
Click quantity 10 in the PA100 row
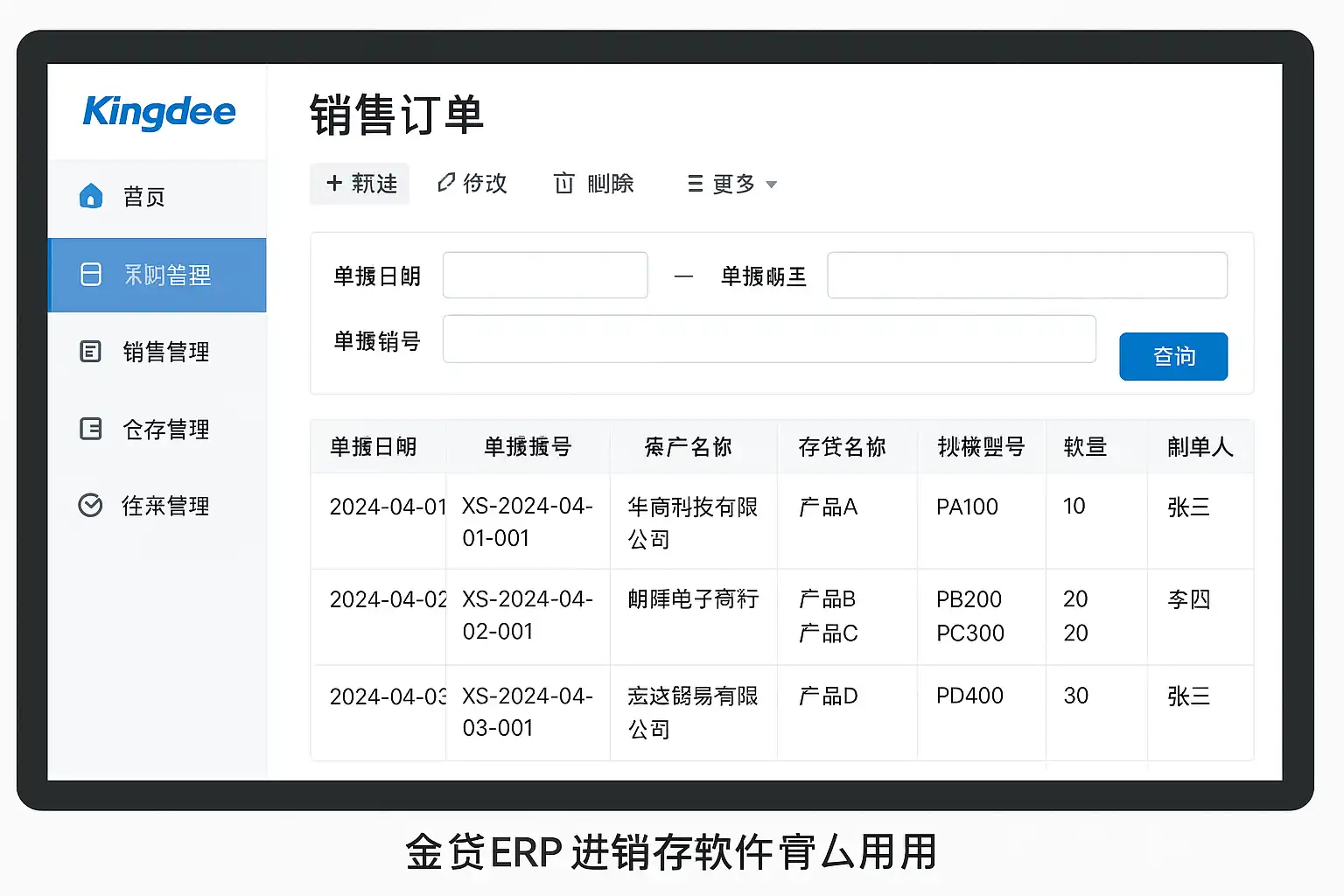(x=1074, y=506)
